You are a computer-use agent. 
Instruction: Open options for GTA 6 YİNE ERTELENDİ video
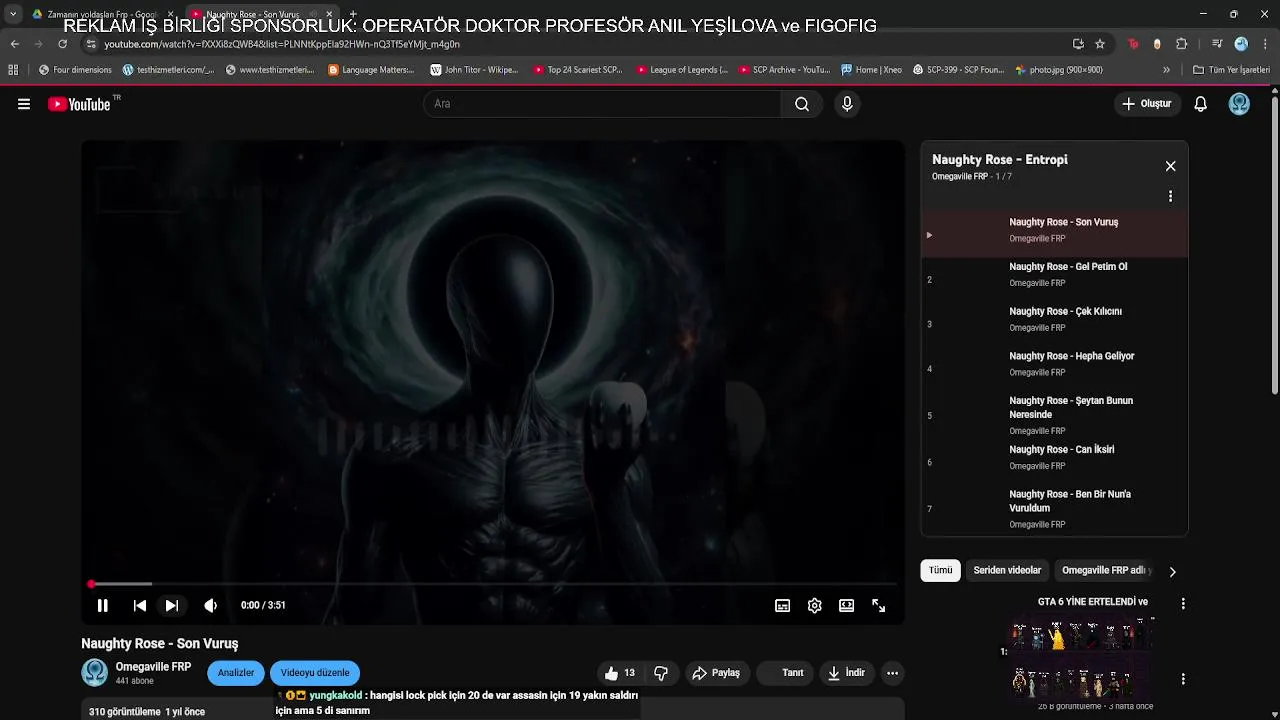point(1183,604)
